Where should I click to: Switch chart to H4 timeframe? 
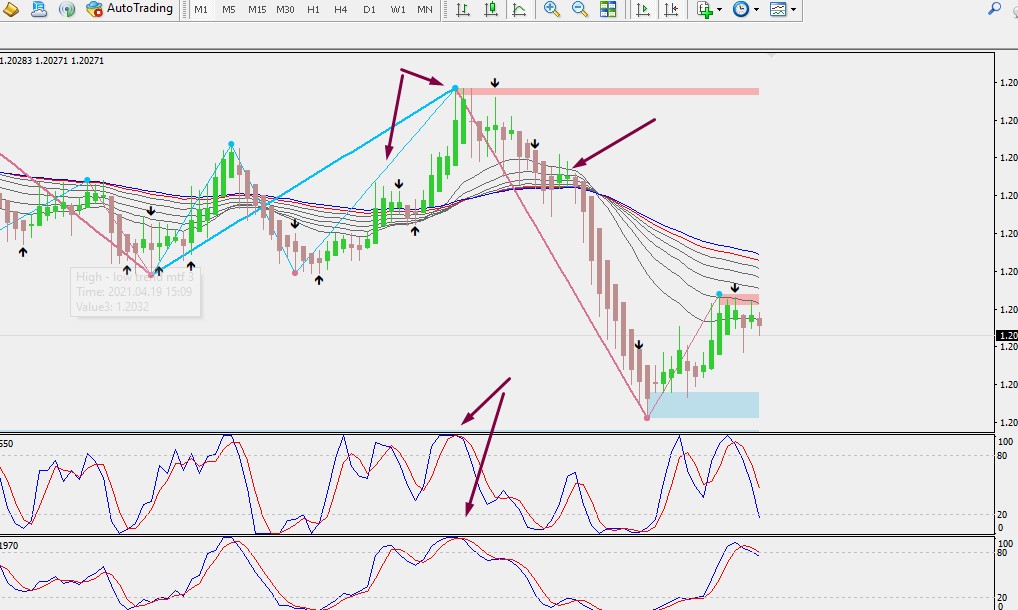point(341,10)
